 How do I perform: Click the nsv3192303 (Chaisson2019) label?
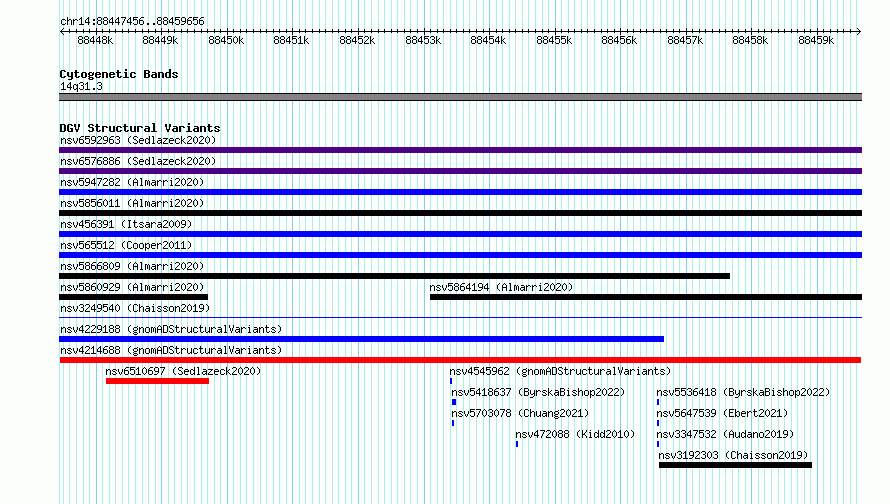click(x=733, y=455)
